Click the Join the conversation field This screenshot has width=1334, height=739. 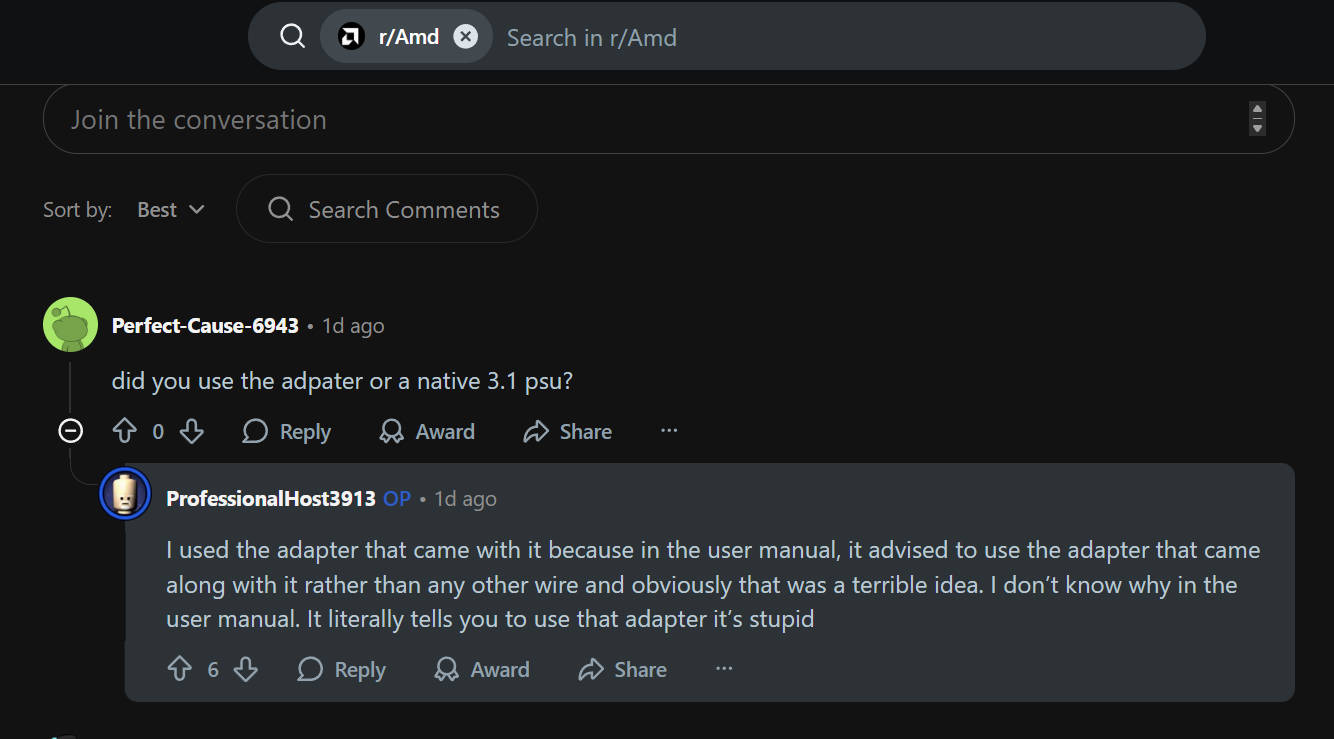pyautogui.click(x=640, y=120)
